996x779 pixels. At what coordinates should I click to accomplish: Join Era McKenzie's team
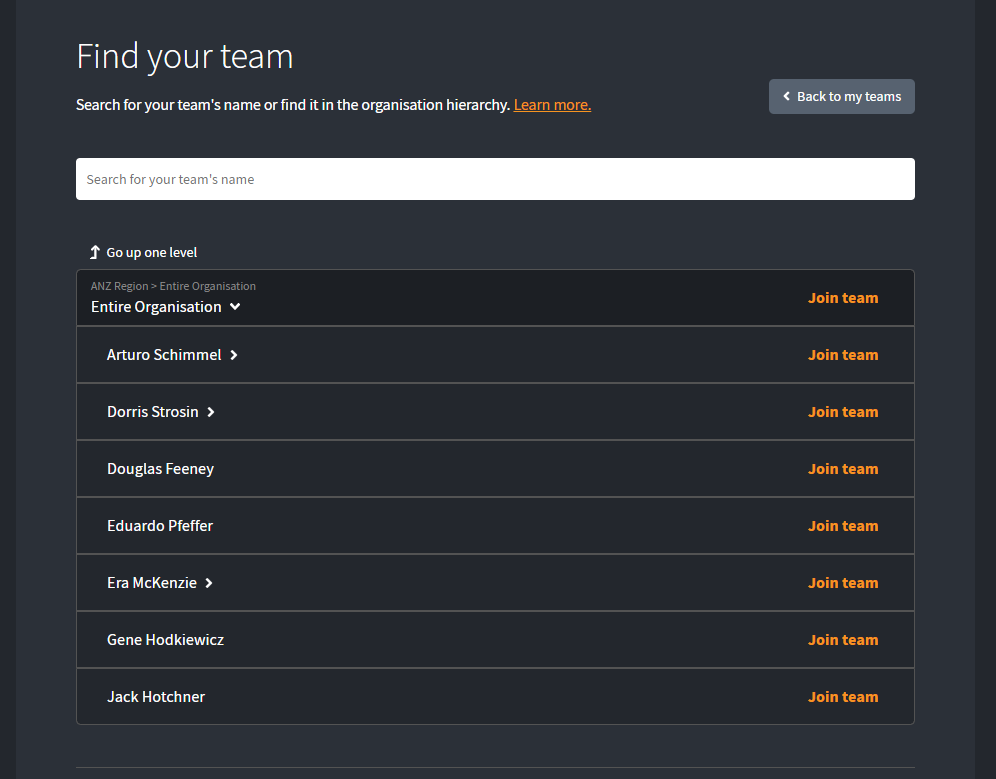pos(843,583)
